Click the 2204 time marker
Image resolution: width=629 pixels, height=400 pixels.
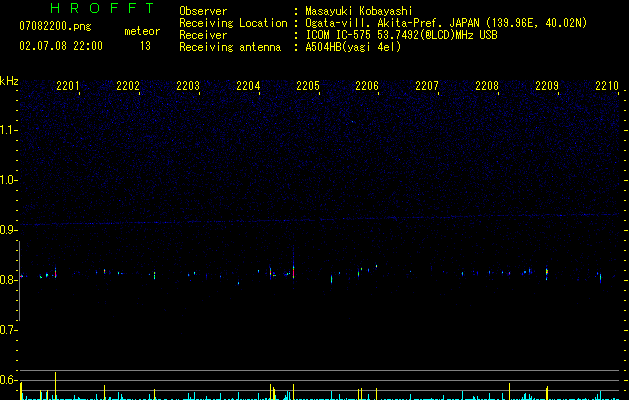point(248,86)
